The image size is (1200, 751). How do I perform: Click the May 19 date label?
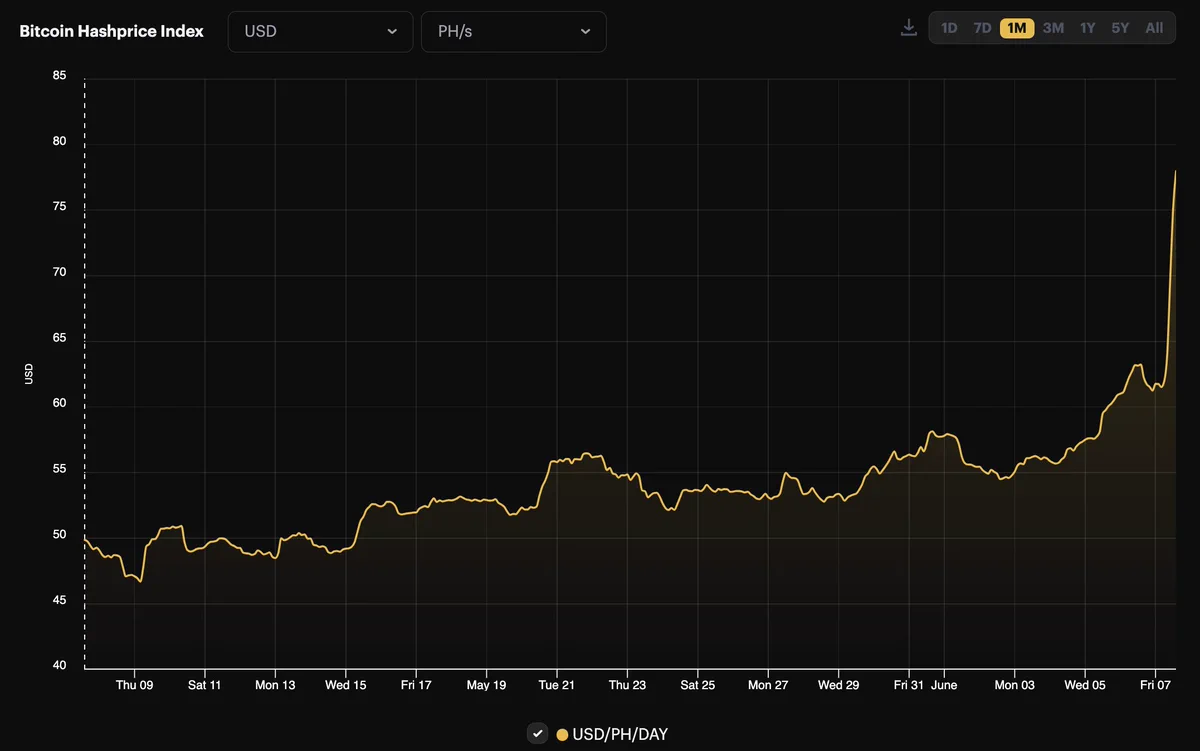(x=486, y=685)
